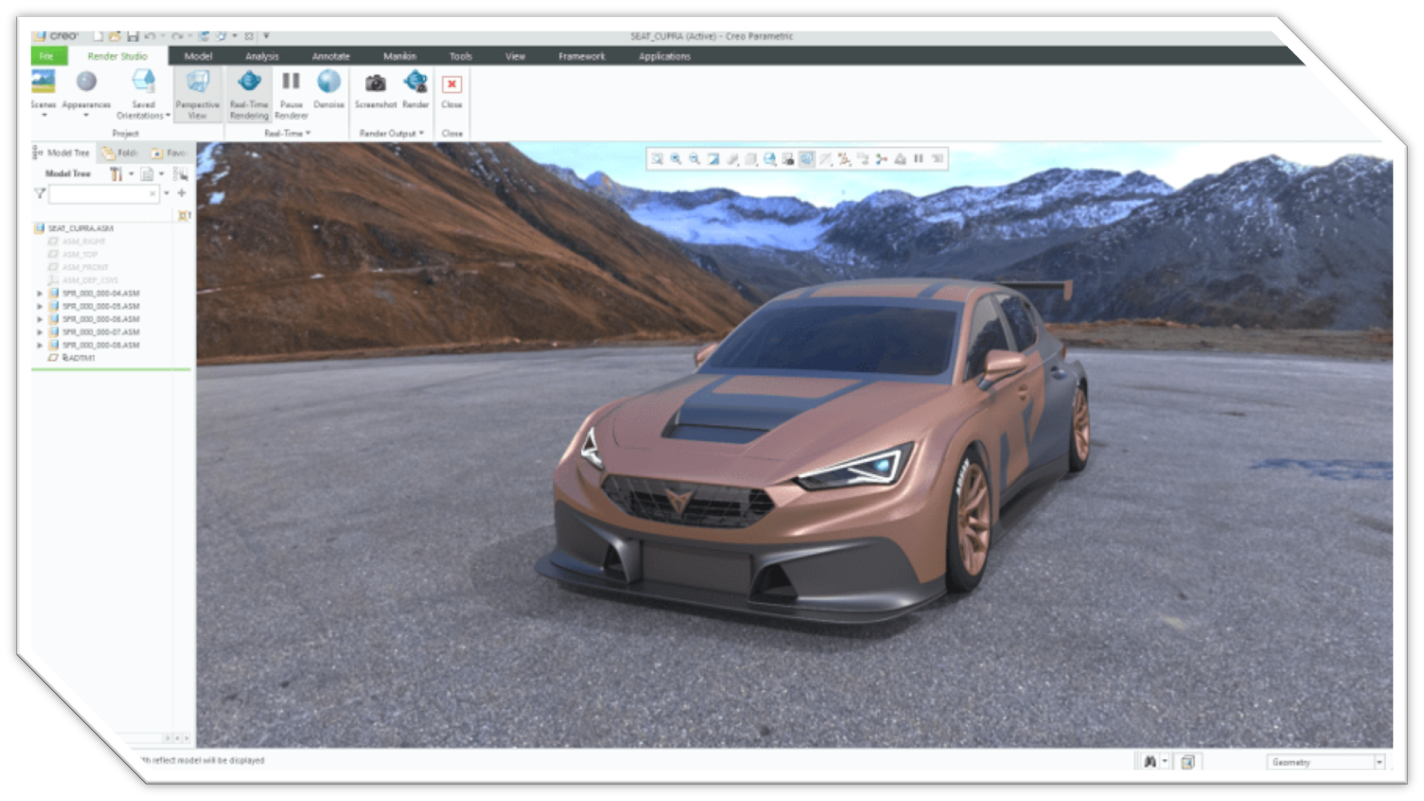The image size is (1424, 801).
Task: Switch to the Annotate tab
Action: tap(331, 56)
